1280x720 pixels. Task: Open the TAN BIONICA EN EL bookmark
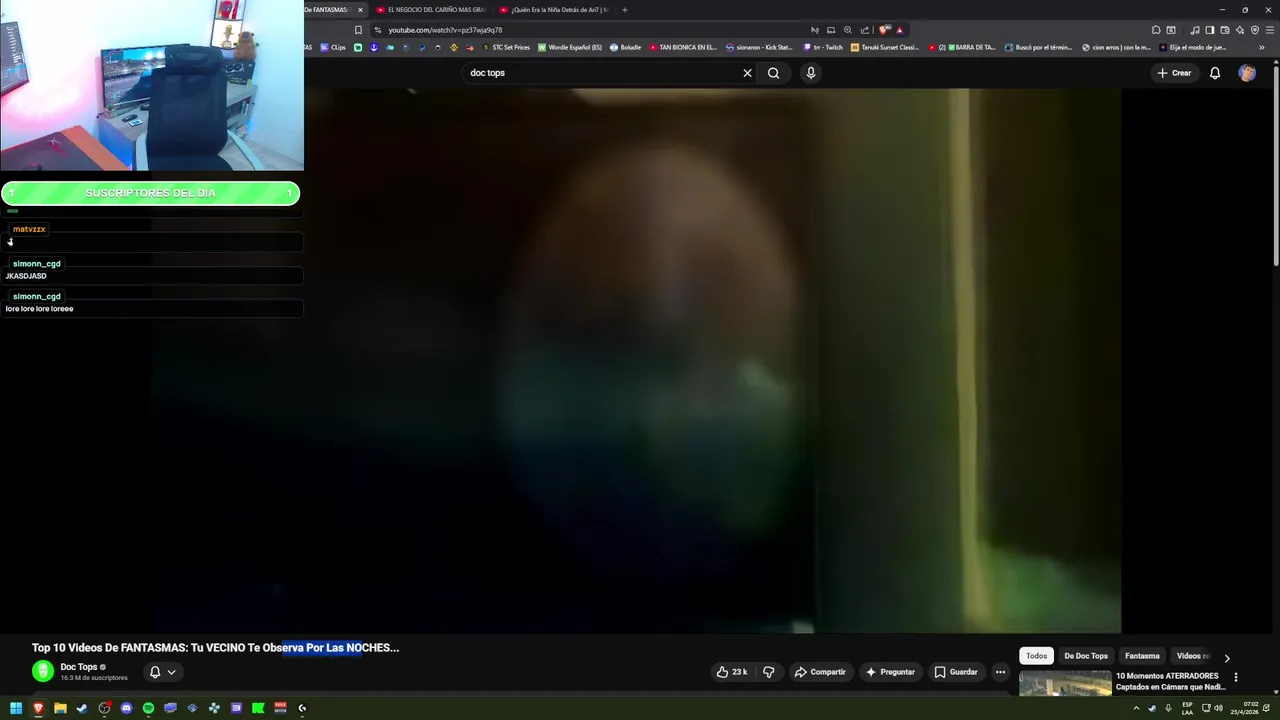[683, 47]
